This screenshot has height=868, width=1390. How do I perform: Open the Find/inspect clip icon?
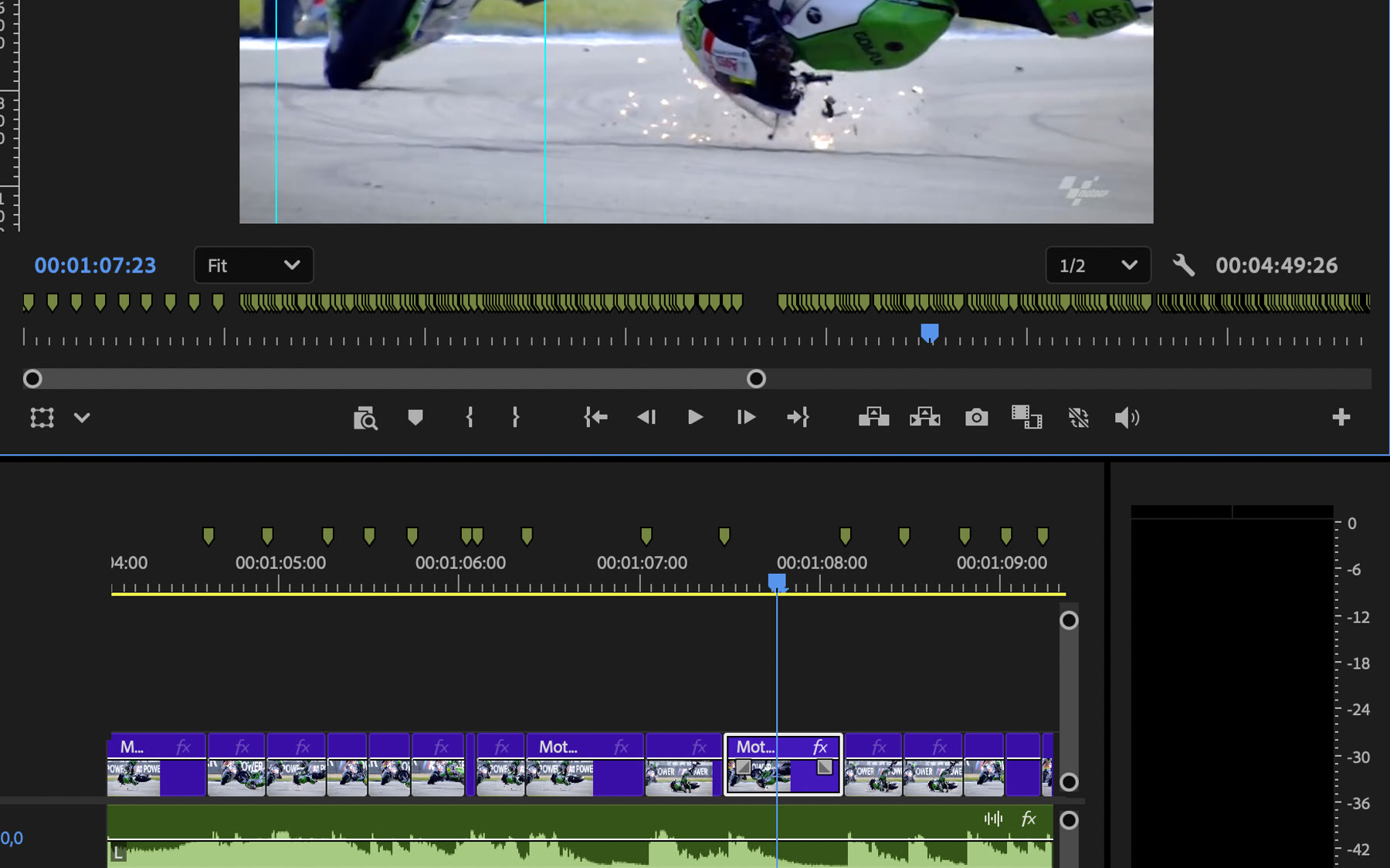tap(365, 418)
